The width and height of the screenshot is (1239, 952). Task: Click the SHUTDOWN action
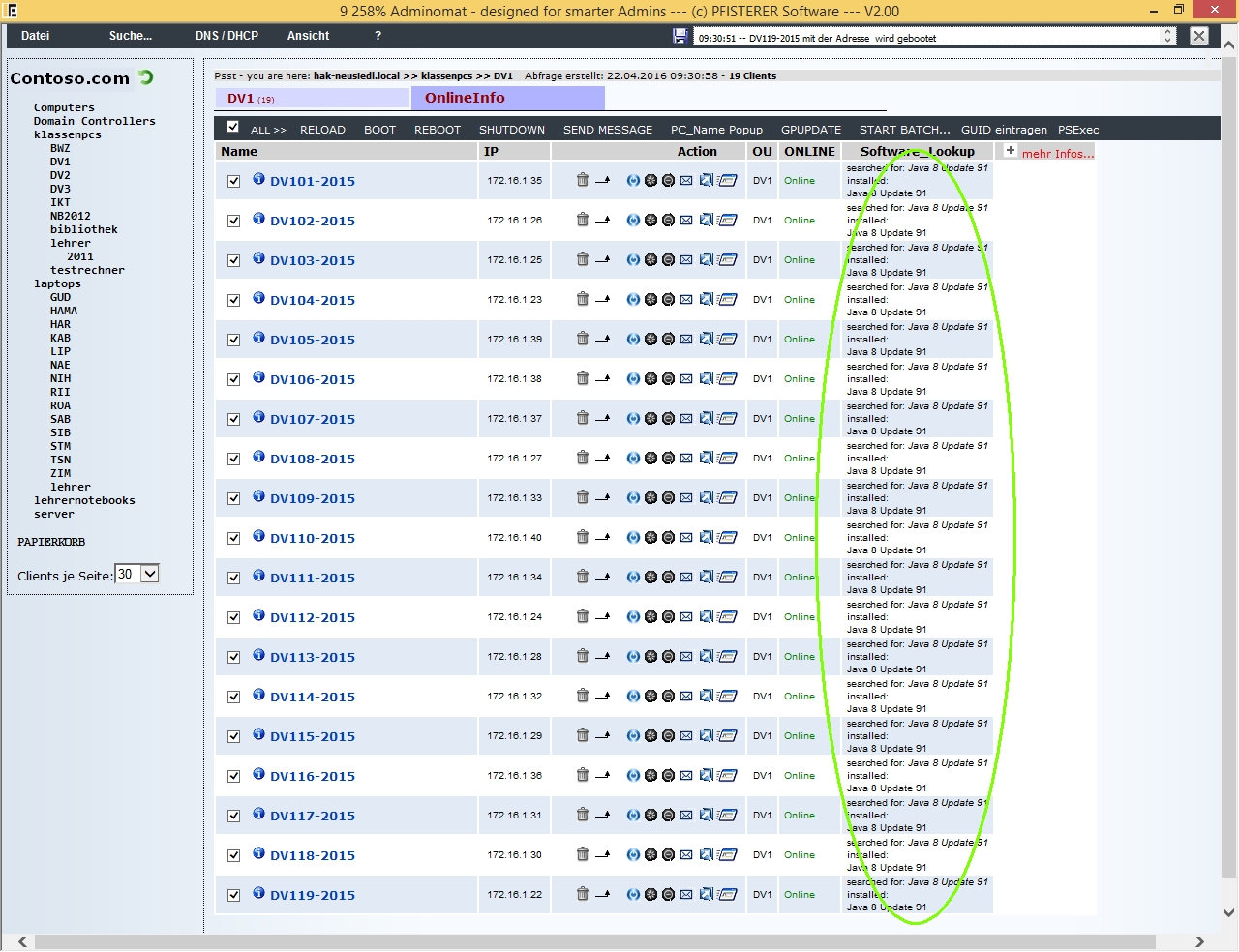pos(512,130)
